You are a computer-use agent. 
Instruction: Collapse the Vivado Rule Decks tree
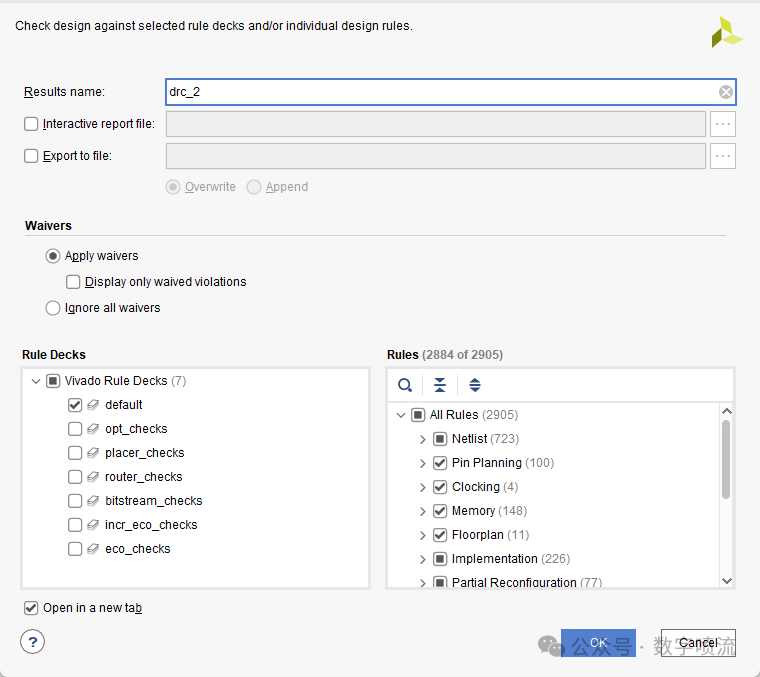[36, 381]
